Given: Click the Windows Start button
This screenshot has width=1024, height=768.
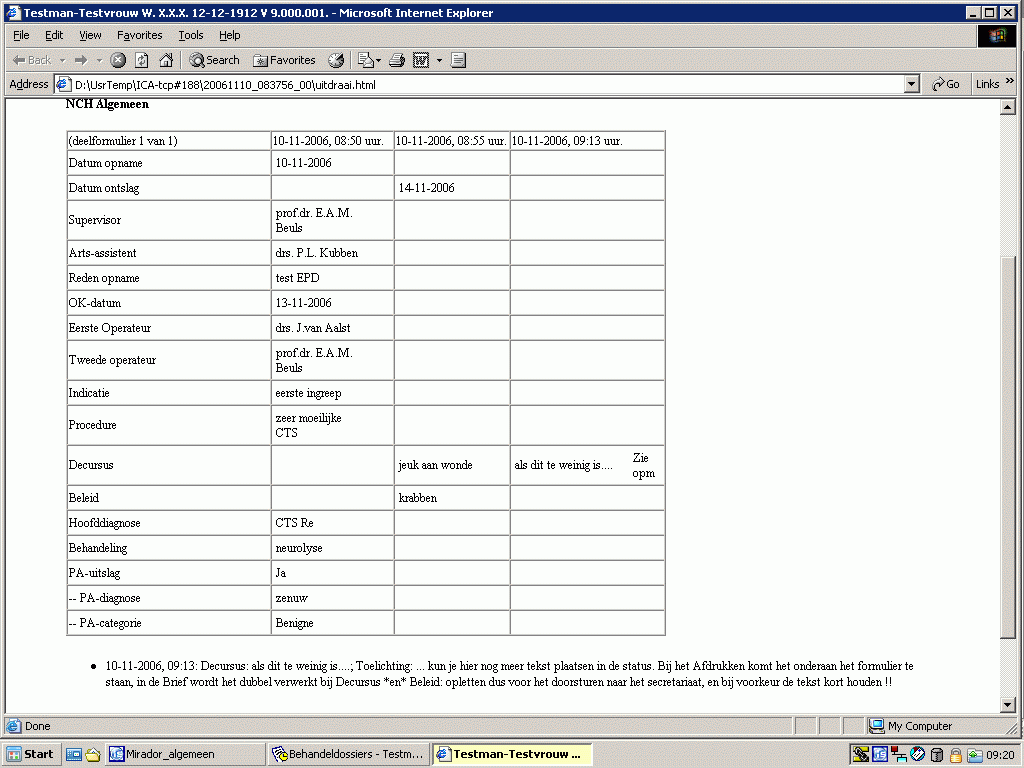Looking at the screenshot, I should 30,754.
